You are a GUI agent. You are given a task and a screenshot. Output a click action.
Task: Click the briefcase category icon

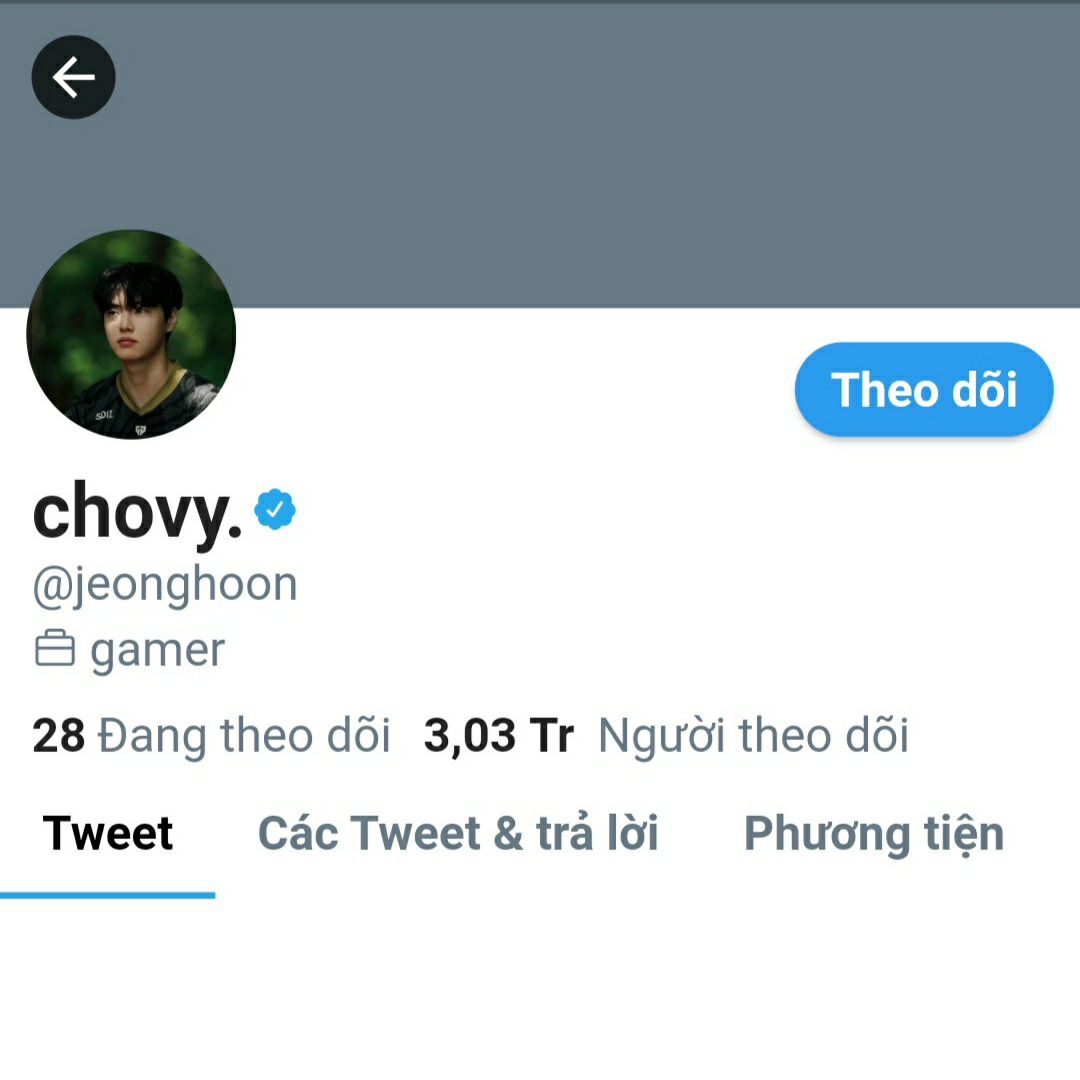(54, 648)
